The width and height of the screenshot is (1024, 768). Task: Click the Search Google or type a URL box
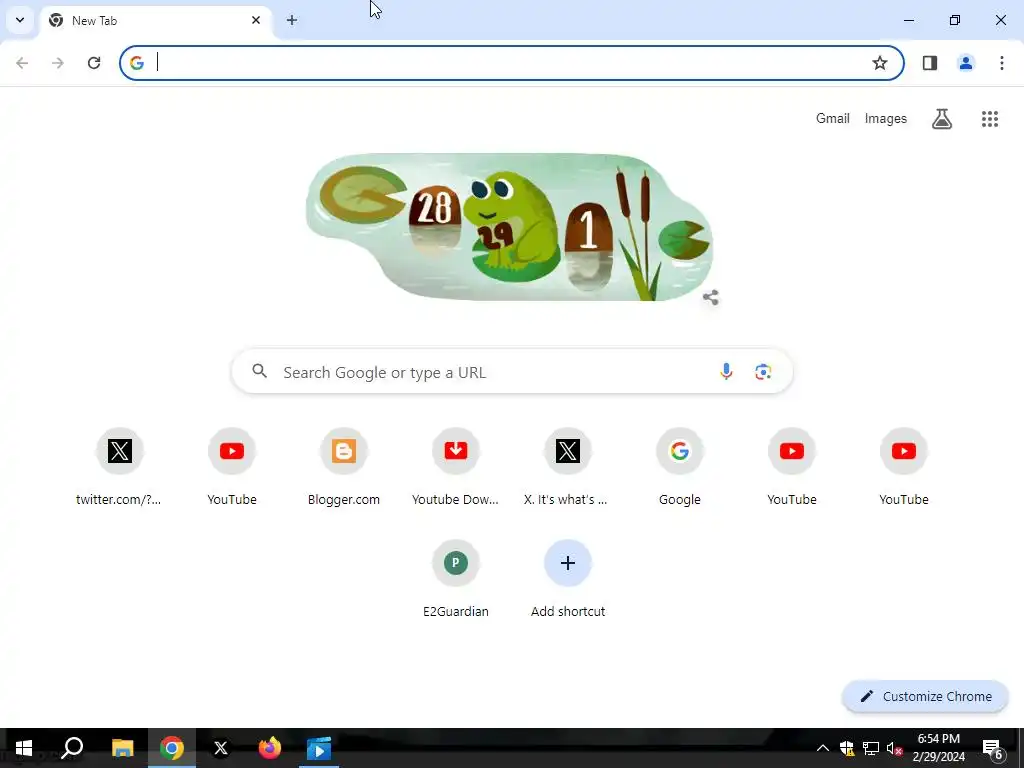pyautogui.click(x=512, y=372)
